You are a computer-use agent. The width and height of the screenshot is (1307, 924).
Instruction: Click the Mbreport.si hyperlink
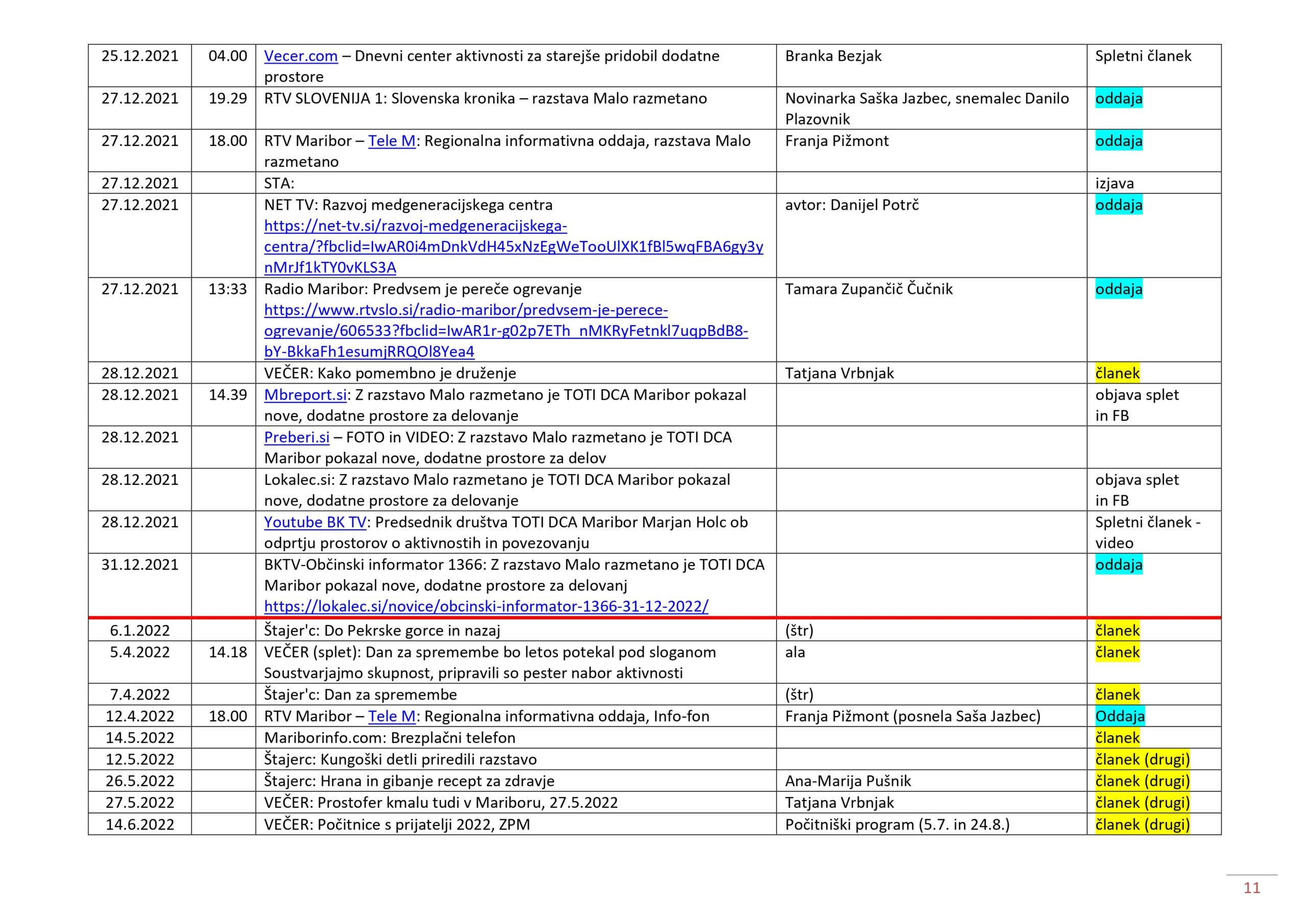[305, 395]
